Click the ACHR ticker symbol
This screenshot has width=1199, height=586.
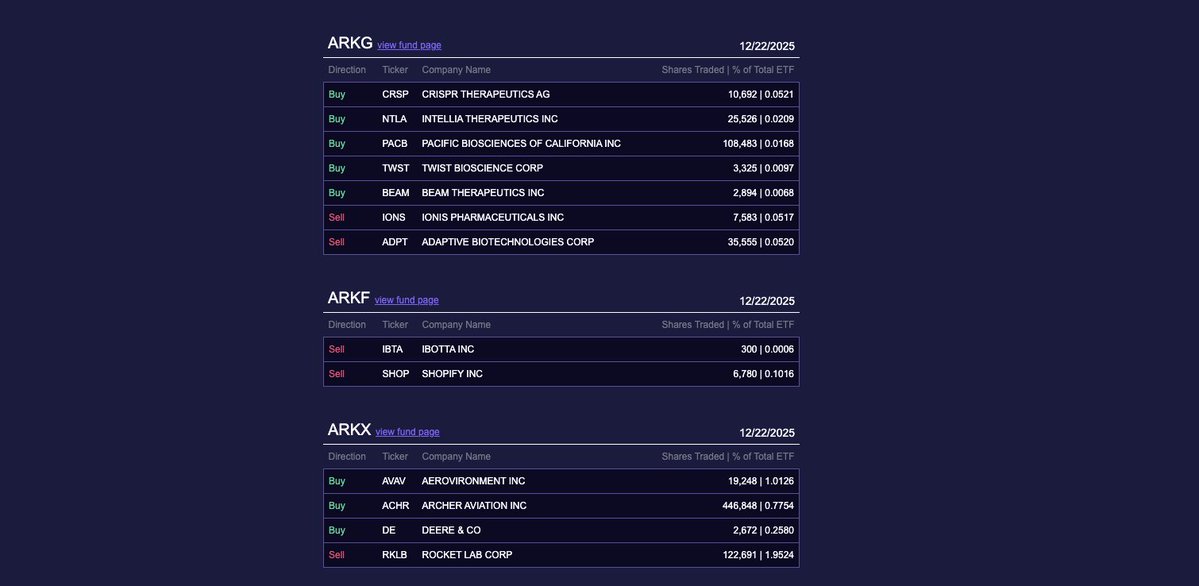point(395,506)
